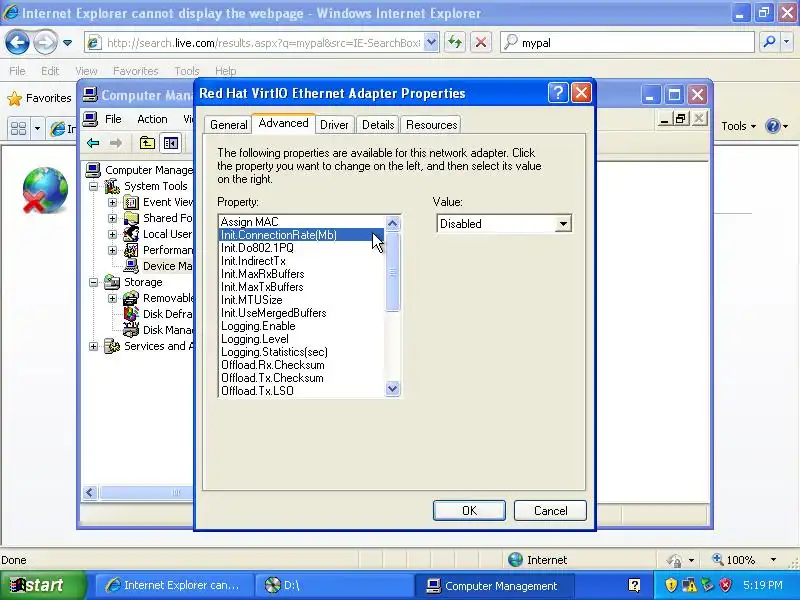Select the Advanced tab
Viewport: 800px width, 600px height.
[283, 123]
